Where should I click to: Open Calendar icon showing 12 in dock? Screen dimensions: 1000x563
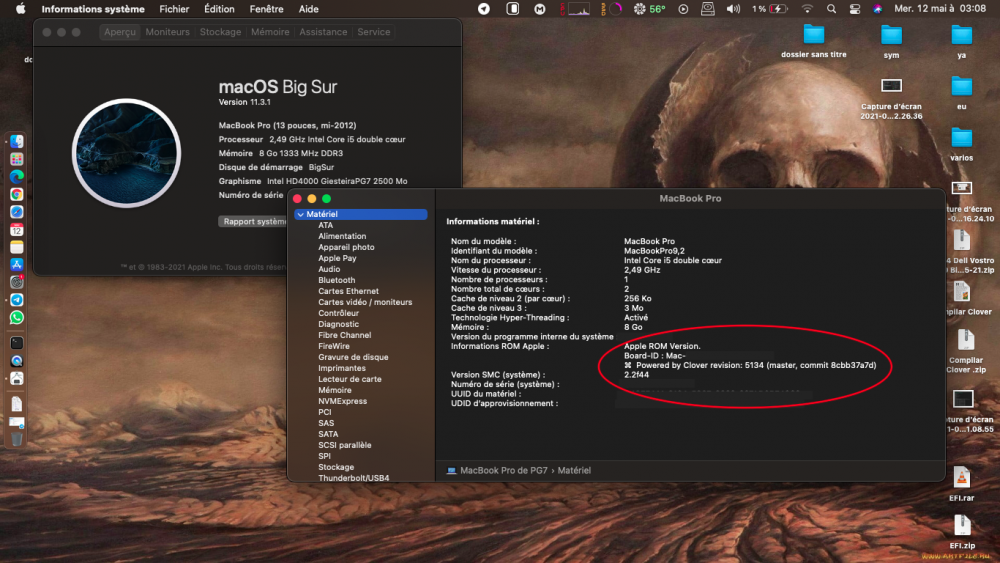[17, 230]
